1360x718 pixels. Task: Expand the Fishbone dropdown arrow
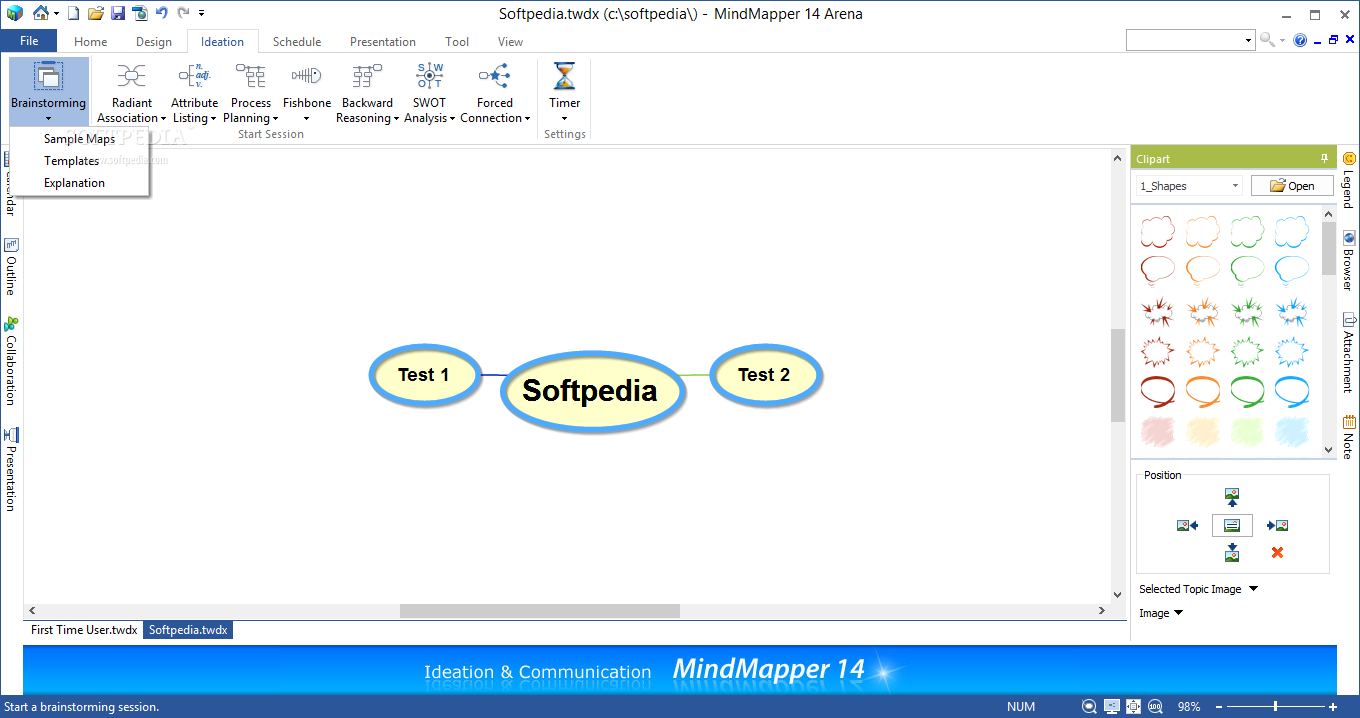click(x=306, y=119)
